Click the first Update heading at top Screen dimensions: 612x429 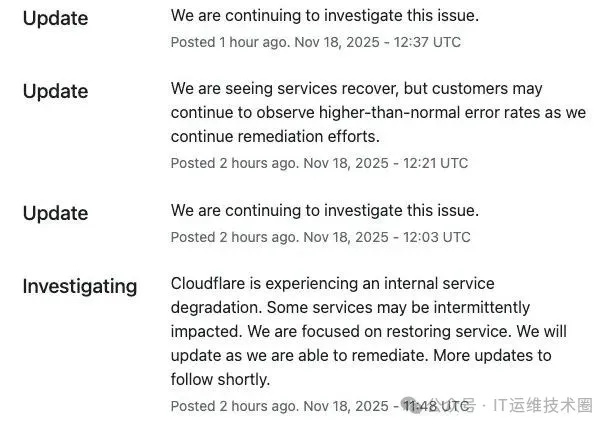55,19
